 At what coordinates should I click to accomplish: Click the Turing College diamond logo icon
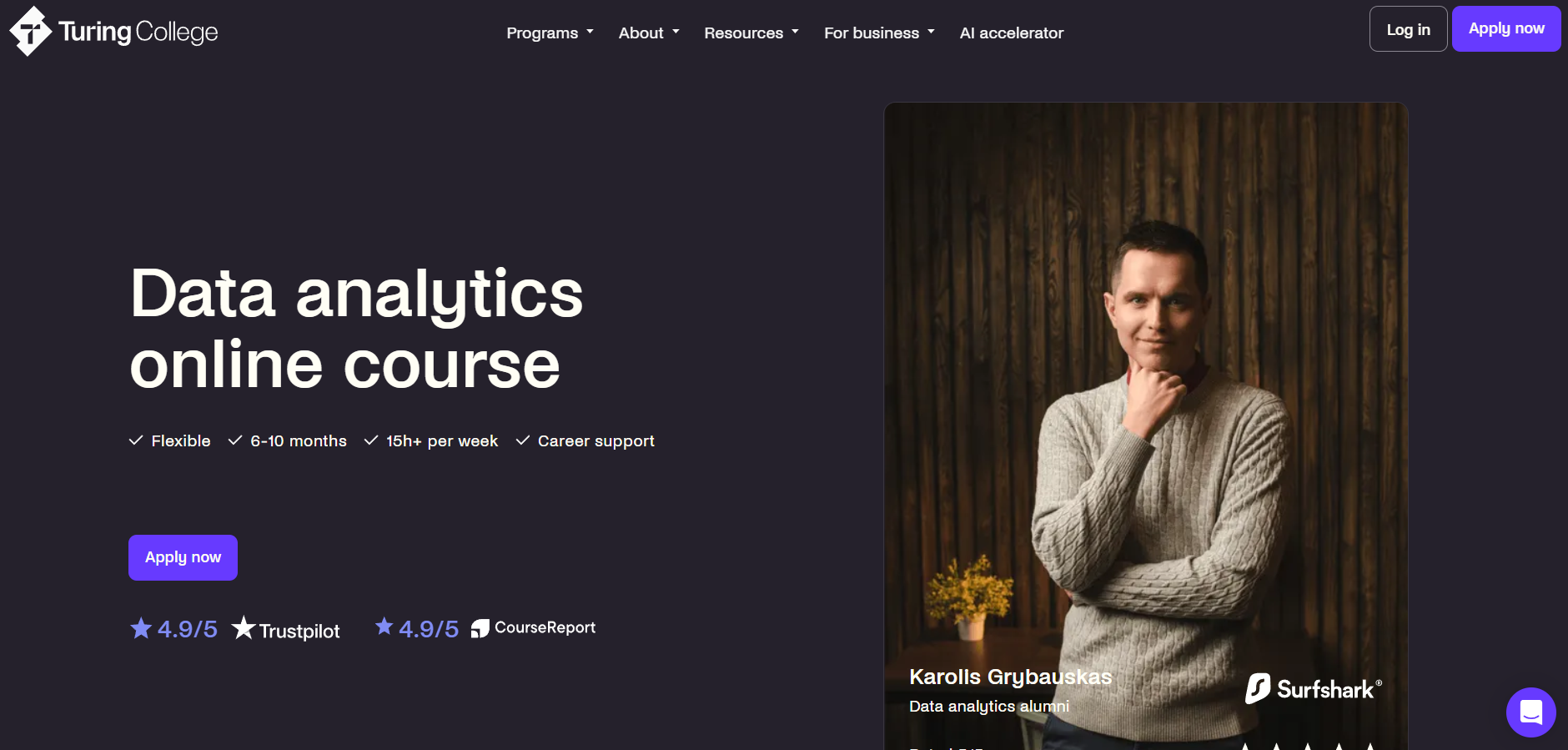pyautogui.click(x=30, y=32)
